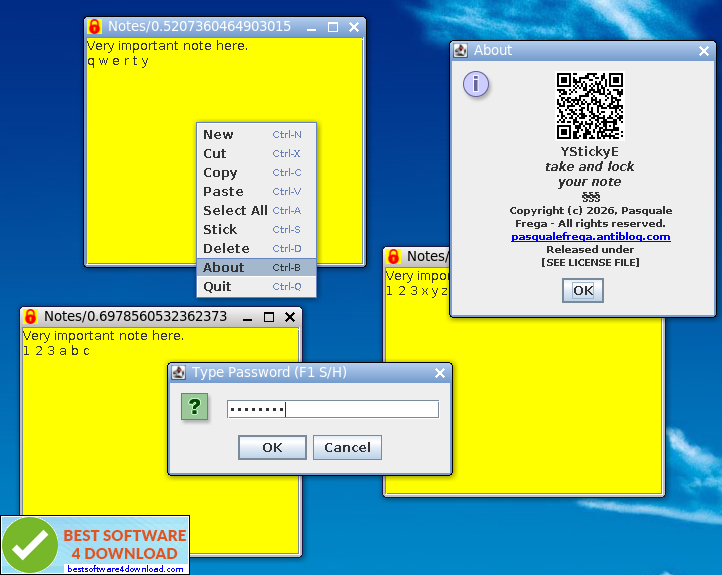Click the QR code image in About
Image resolution: width=722 pixels, height=575 pixels.
[590, 106]
